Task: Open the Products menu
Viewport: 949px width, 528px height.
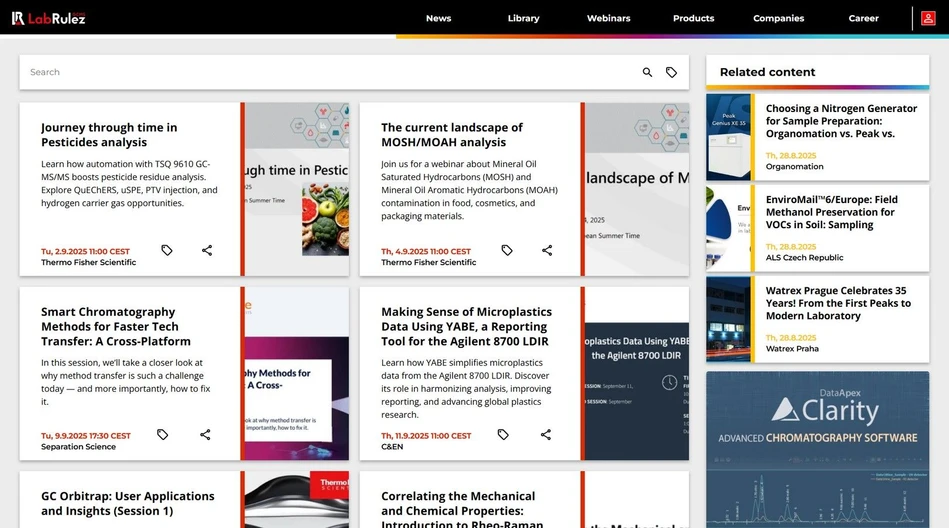Action: [694, 18]
